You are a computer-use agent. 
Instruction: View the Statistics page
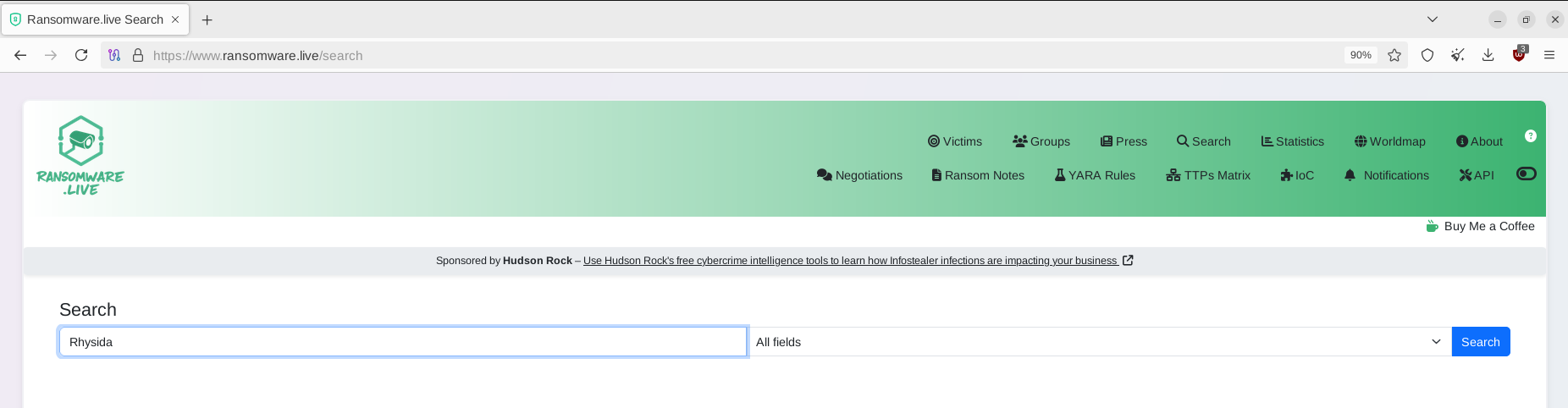[1293, 141]
